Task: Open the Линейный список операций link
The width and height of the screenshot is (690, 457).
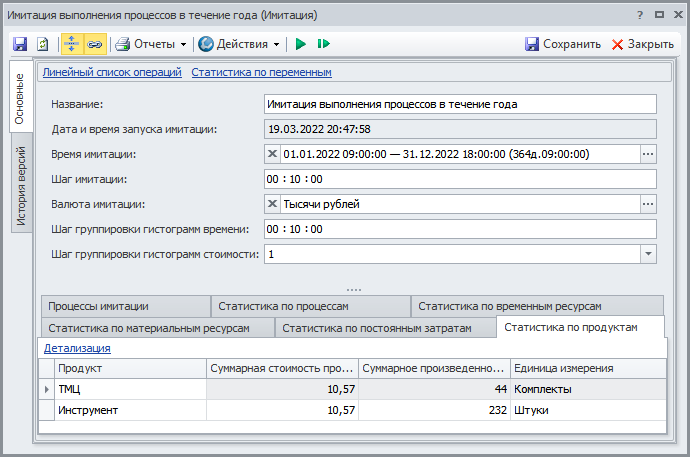Action: pyautogui.click(x=112, y=72)
